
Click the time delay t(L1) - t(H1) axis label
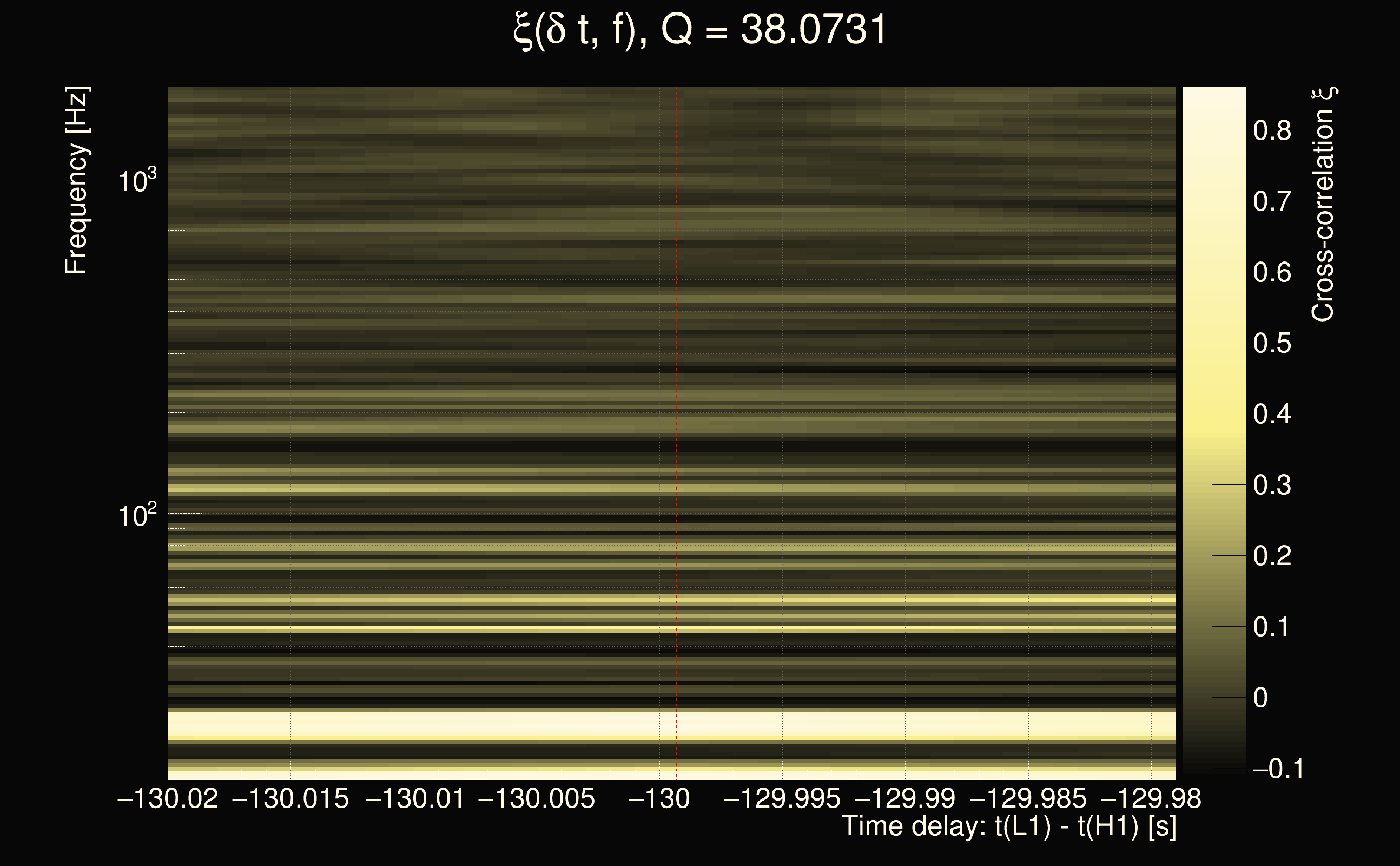tap(1008, 826)
